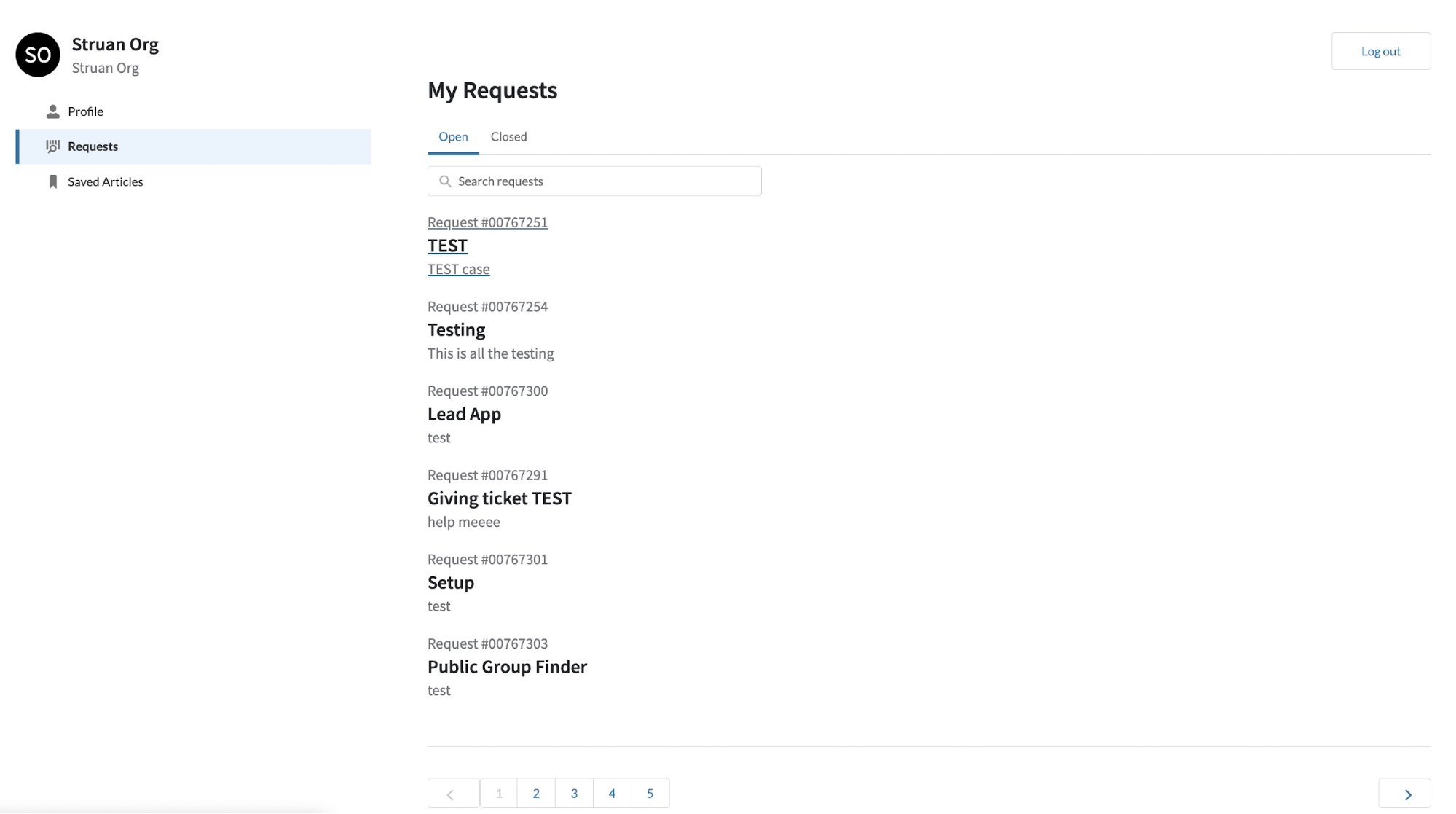
Task: Click the right chevron at bottom right
Action: [x=1405, y=794]
